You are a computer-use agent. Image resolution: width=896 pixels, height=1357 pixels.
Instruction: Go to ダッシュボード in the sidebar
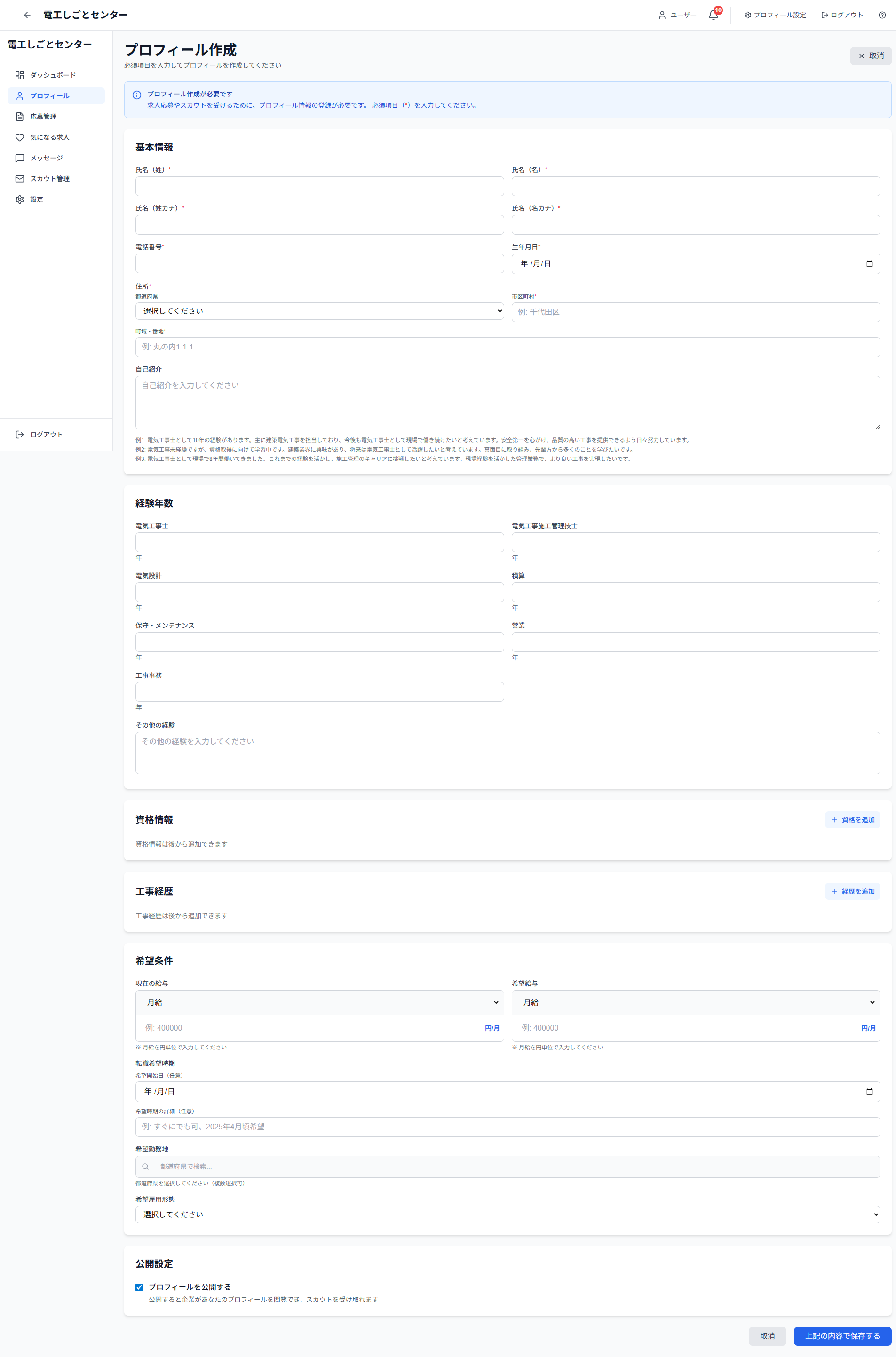tap(53, 75)
